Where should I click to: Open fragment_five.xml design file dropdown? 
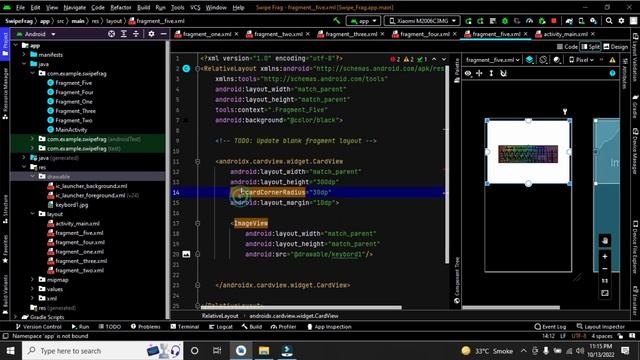[x=492, y=60]
